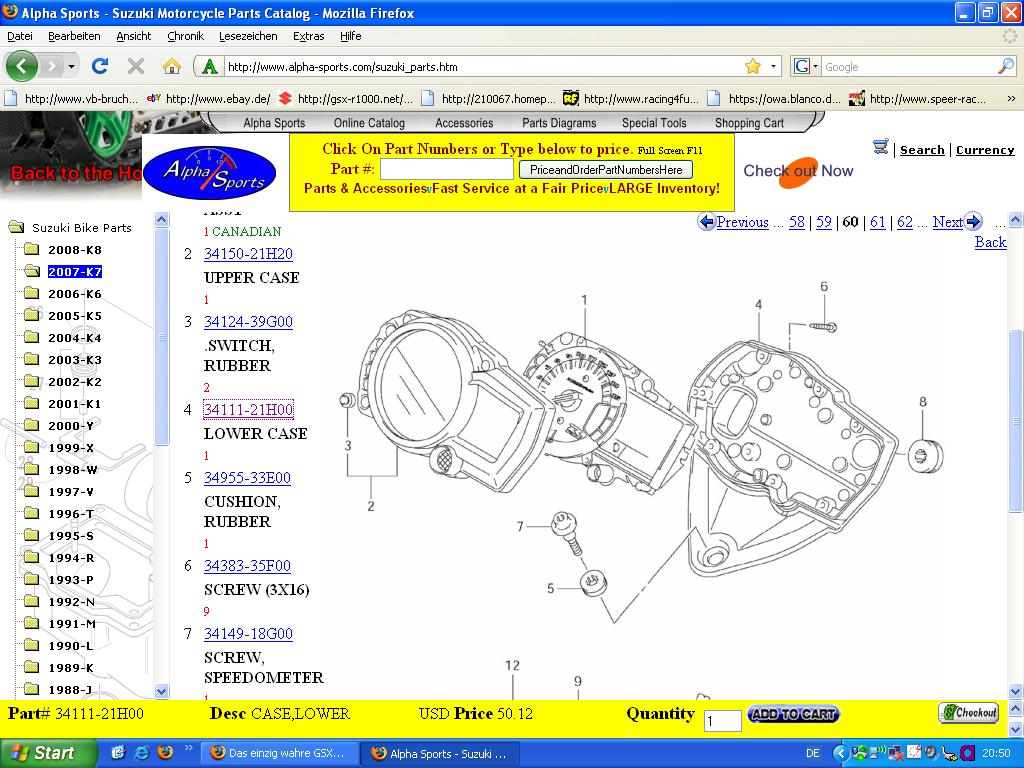The width and height of the screenshot is (1024, 768).
Task: Open the 2001-K1 folder
Action: click(64, 404)
